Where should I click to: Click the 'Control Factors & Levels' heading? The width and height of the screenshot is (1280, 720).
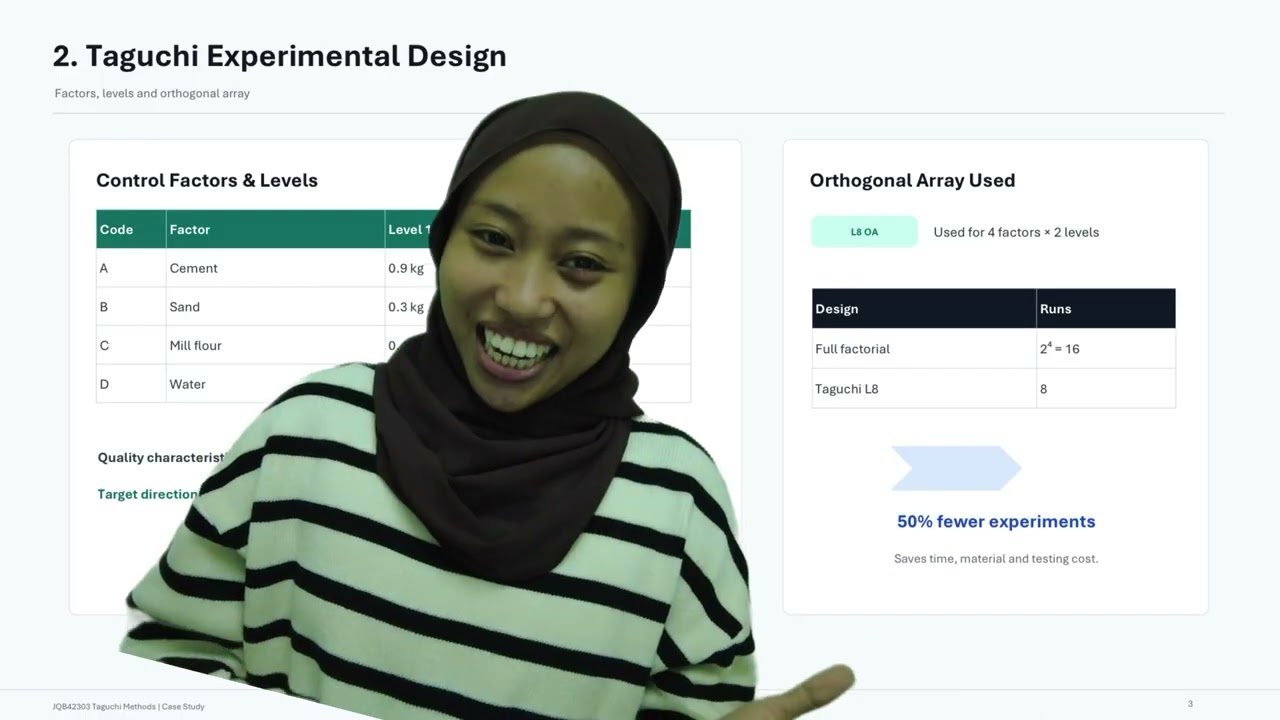[207, 180]
